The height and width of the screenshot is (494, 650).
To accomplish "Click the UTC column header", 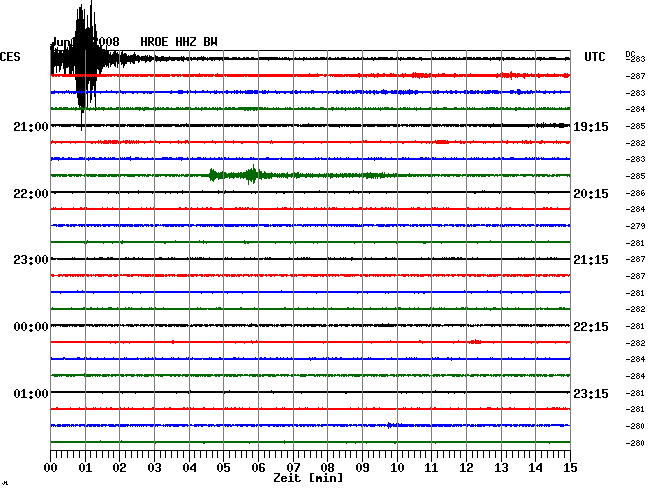I will point(594,57).
